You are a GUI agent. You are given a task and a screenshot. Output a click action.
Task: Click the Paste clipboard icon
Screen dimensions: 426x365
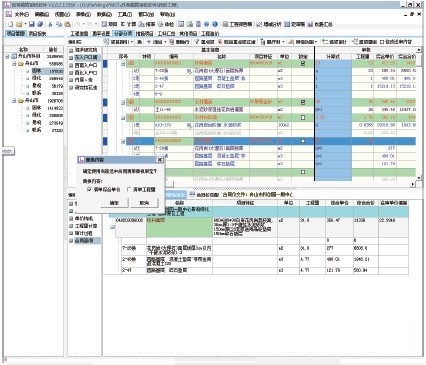pos(67,24)
